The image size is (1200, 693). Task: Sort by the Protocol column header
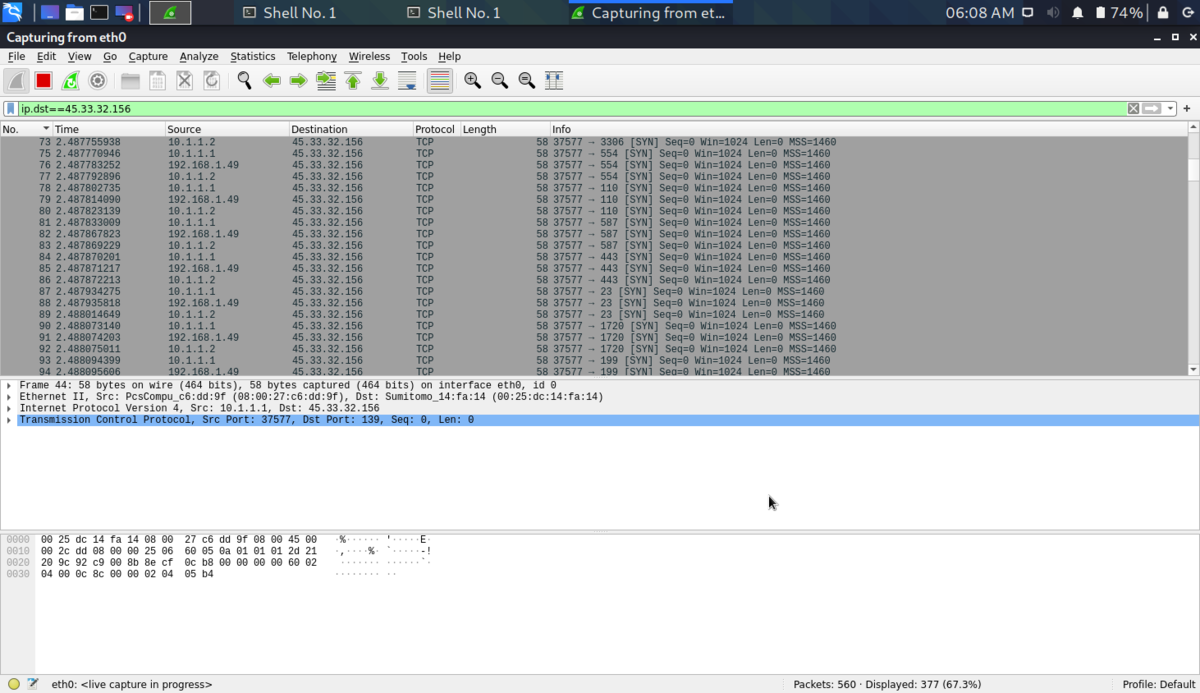click(x=436, y=129)
